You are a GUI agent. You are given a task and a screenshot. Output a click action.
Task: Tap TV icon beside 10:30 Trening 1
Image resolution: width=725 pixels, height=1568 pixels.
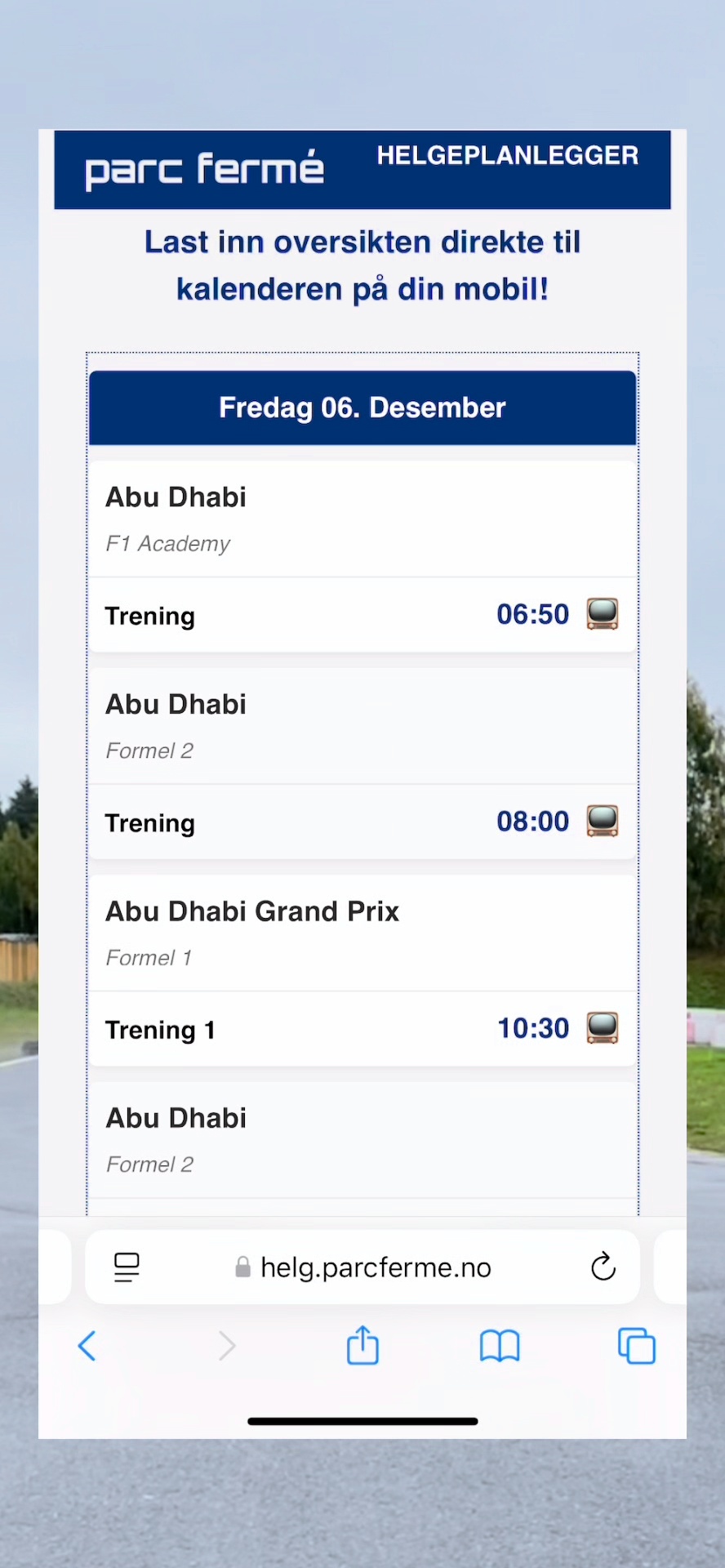coord(603,1028)
